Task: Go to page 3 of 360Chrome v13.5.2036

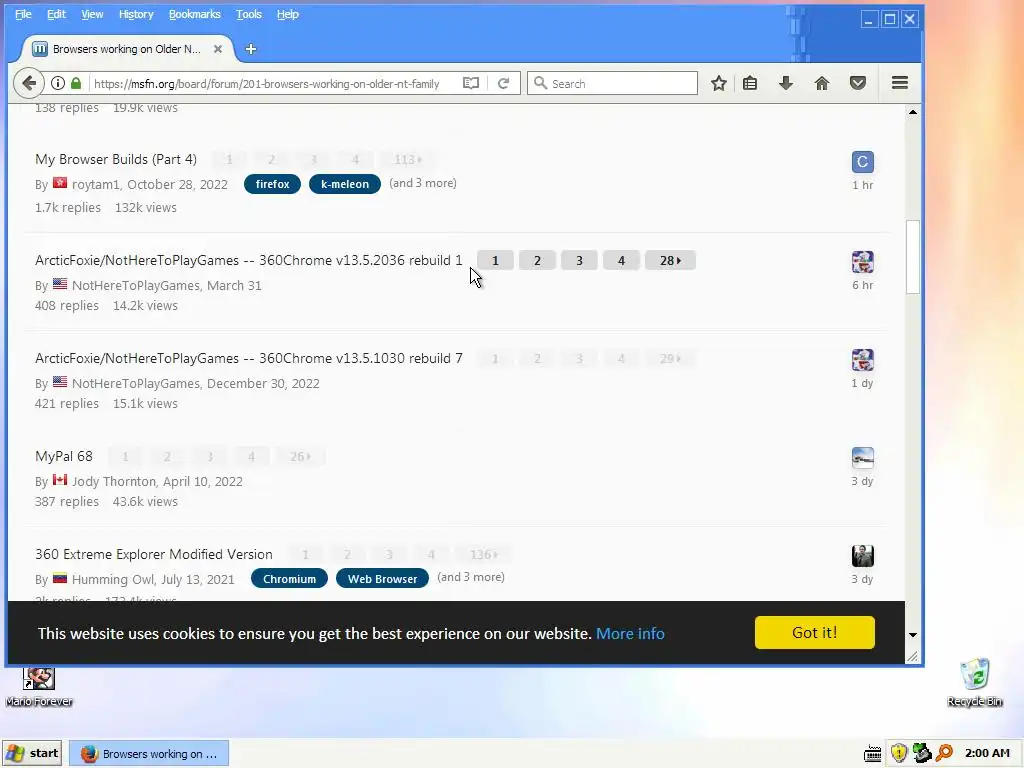Action: [579, 261]
